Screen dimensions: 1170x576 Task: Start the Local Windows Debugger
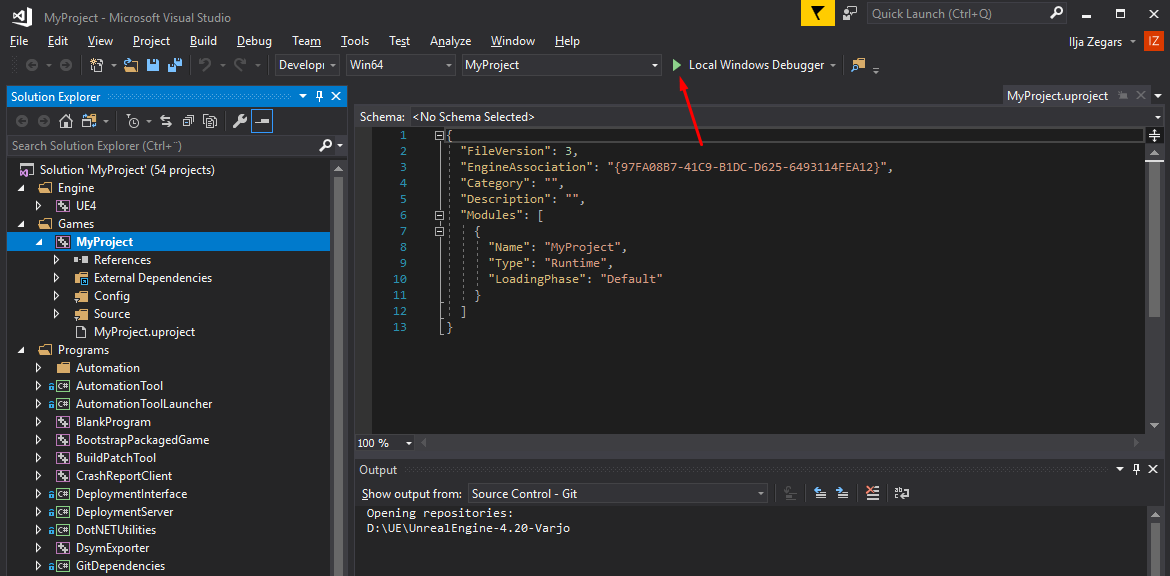(678, 65)
